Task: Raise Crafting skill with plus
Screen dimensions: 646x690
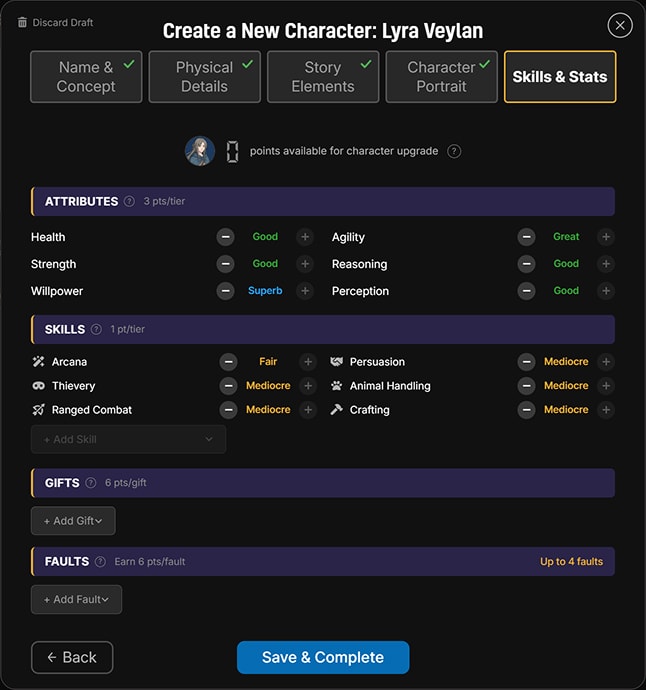Action: [x=606, y=410]
